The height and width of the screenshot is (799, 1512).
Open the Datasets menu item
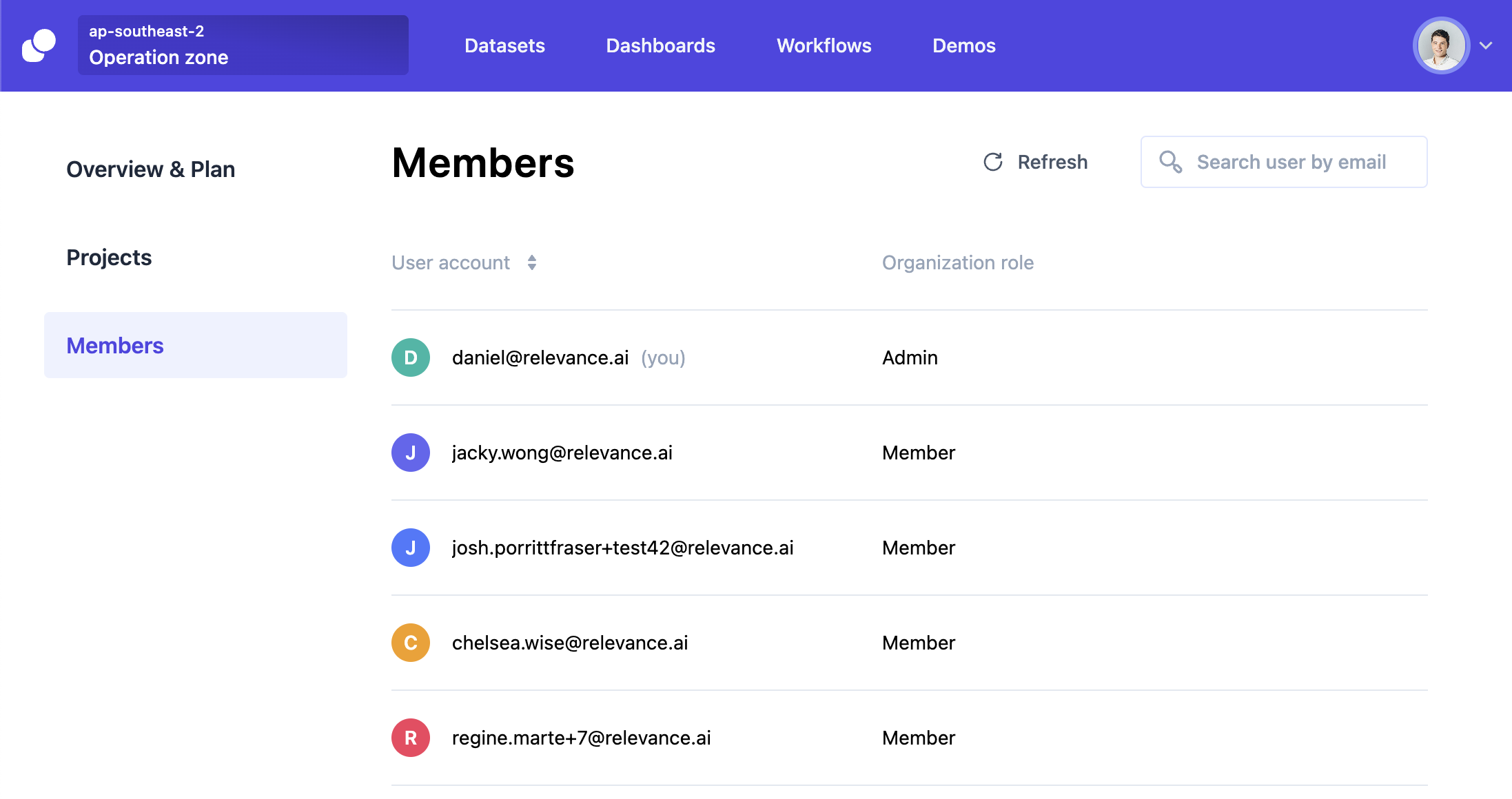504,45
